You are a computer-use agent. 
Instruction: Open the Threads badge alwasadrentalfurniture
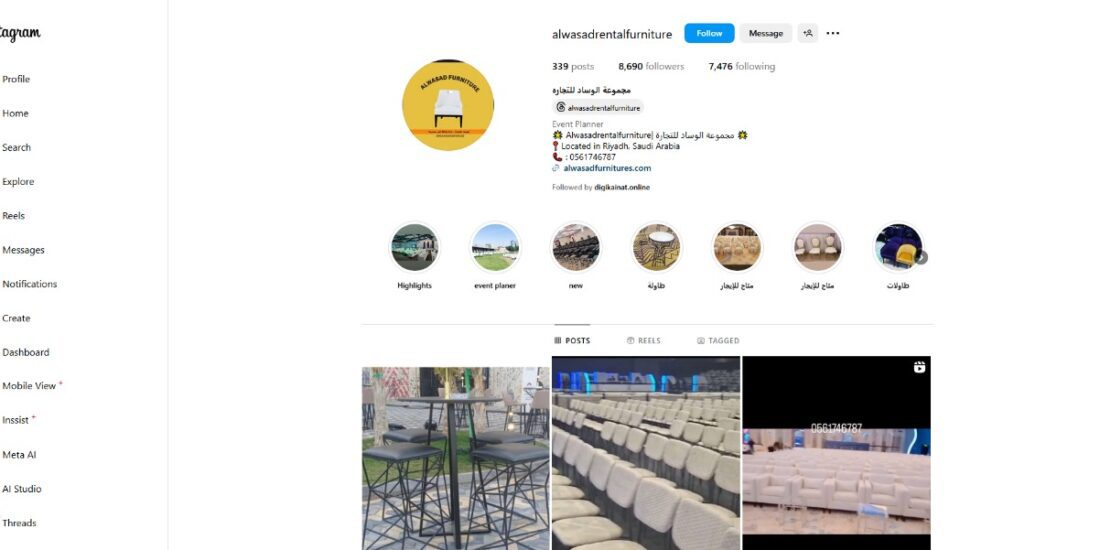(x=598, y=107)
